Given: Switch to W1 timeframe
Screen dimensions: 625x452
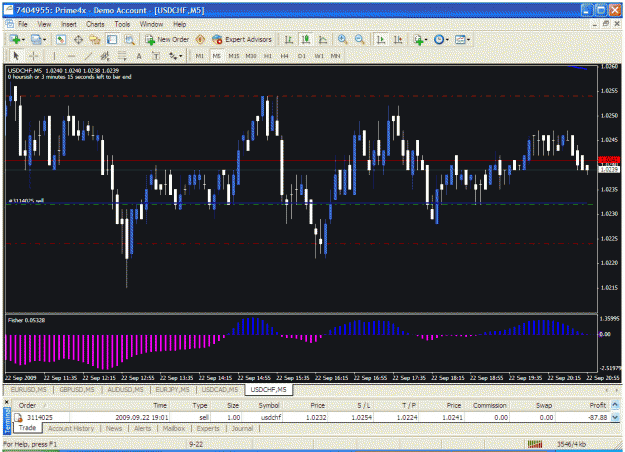Looking at the screenshot, I should tap(318, 56).
